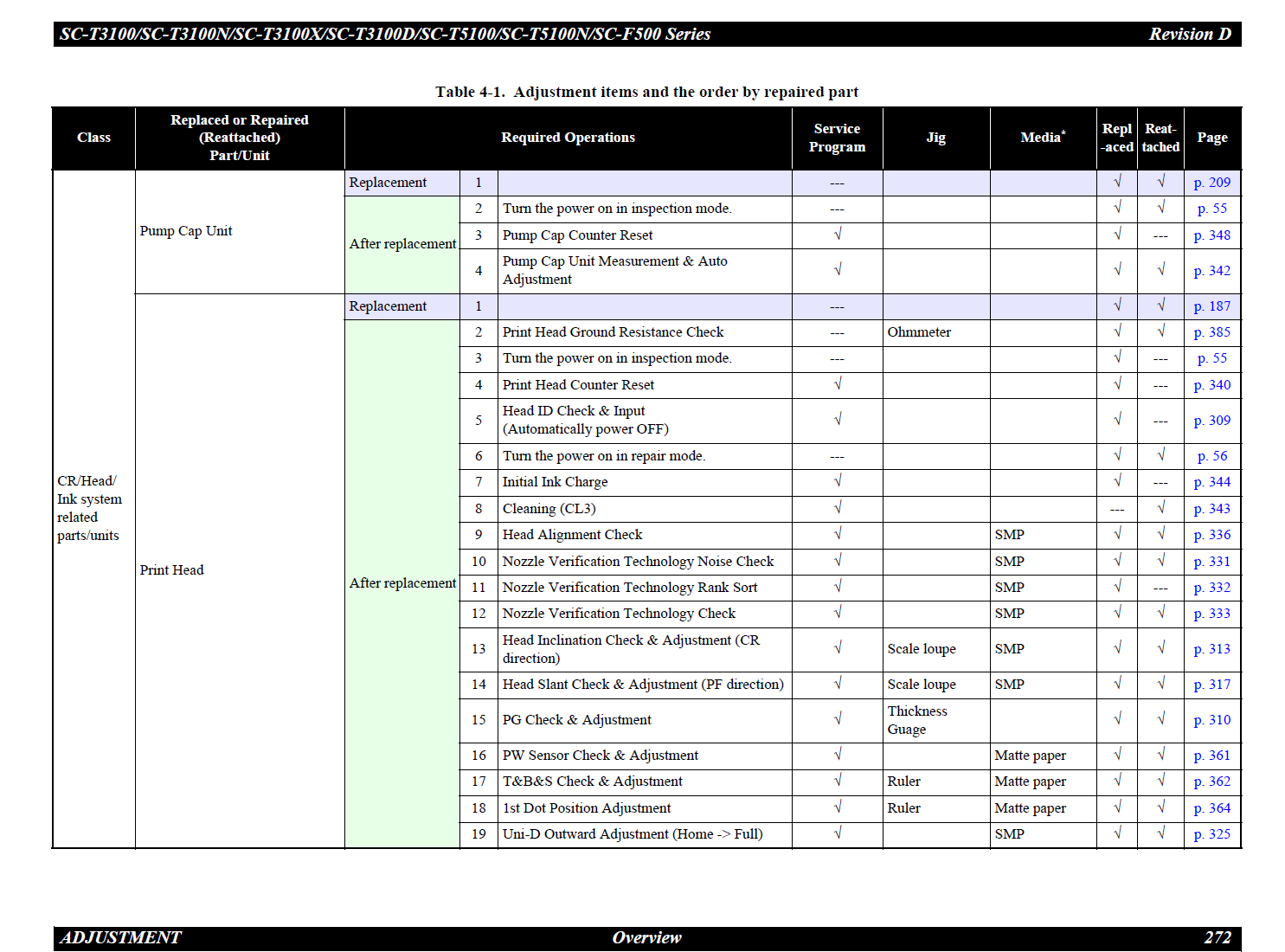
Task: Open the p. 361 PW Sensor Check link
Action: (1211, 756)
